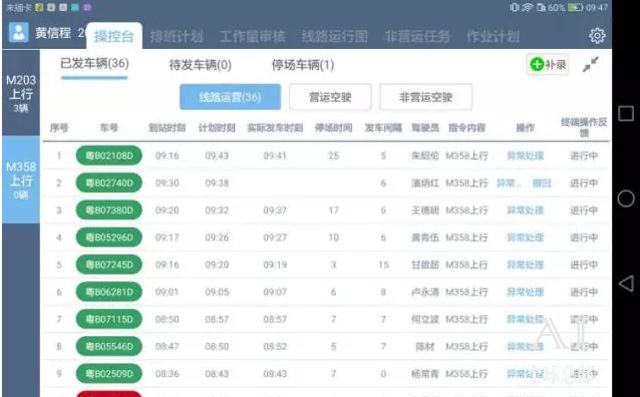Click actual departure time 09:37

275,211
